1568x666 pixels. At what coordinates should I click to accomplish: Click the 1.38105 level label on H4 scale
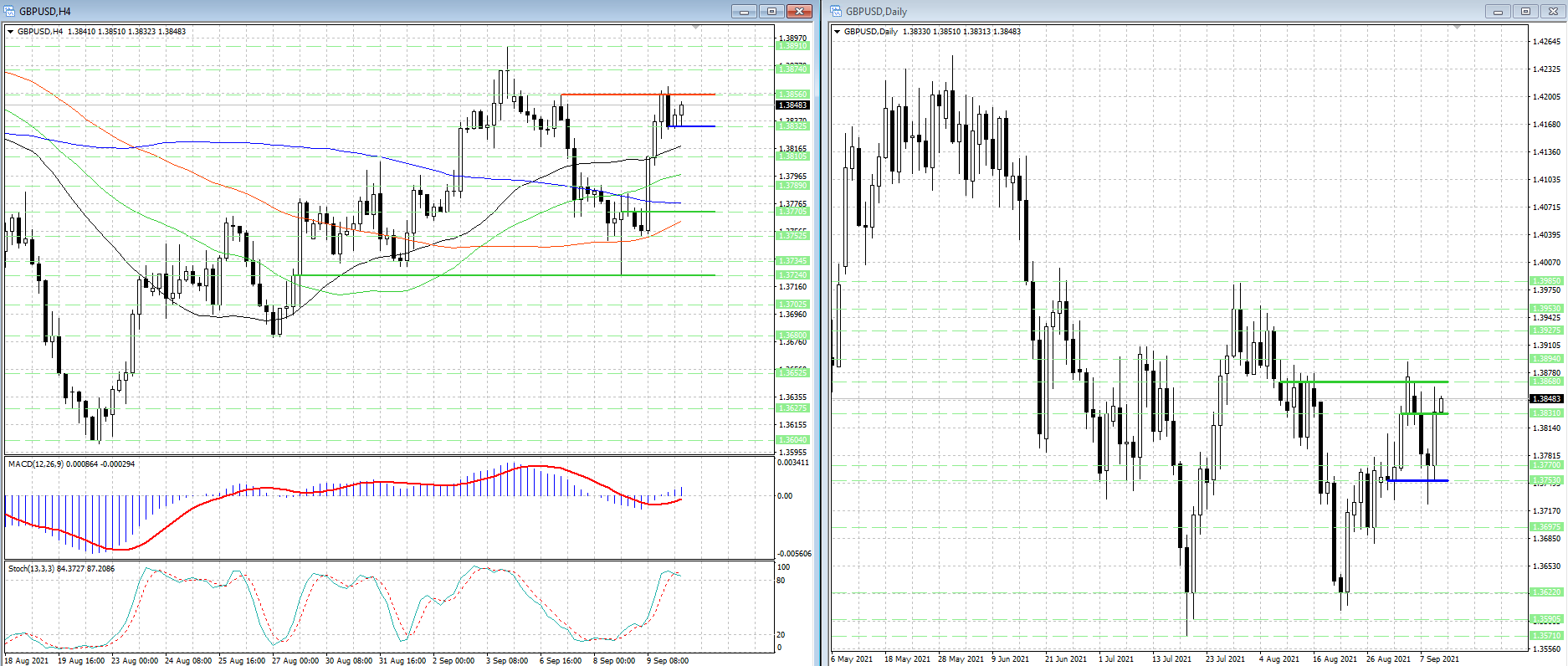(x=792, y=156)
